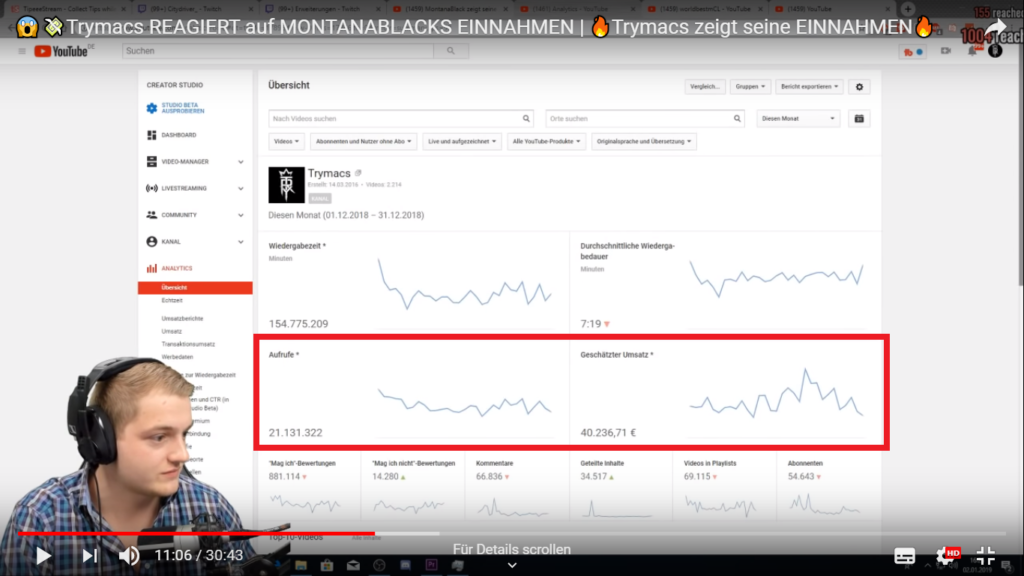Open the account avatar menu in YouTube header
The image size is (1024, 576).
tap(995, 51)
